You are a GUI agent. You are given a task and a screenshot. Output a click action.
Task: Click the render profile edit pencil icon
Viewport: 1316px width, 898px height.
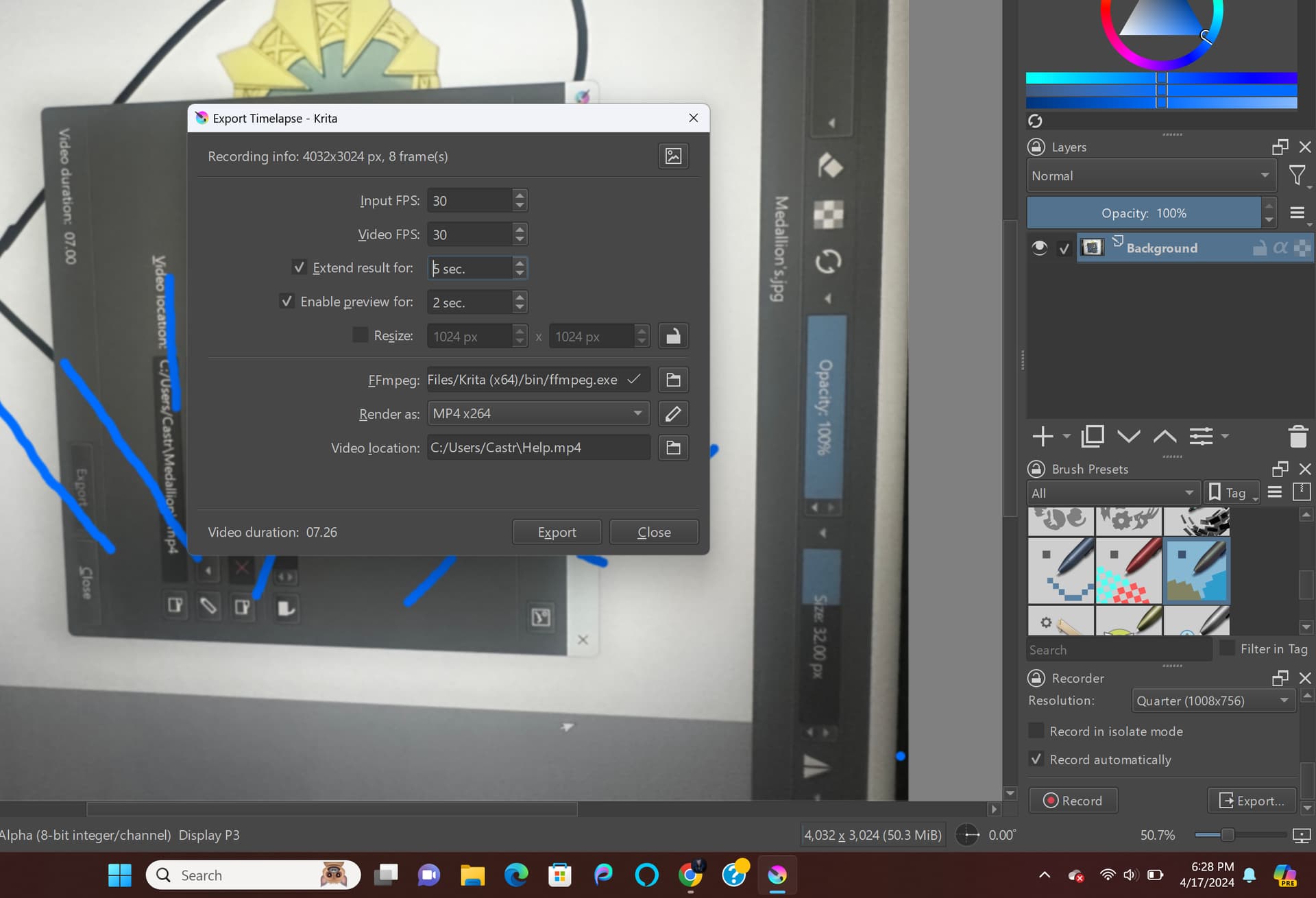pyautogui.click(x=673, y=413)
